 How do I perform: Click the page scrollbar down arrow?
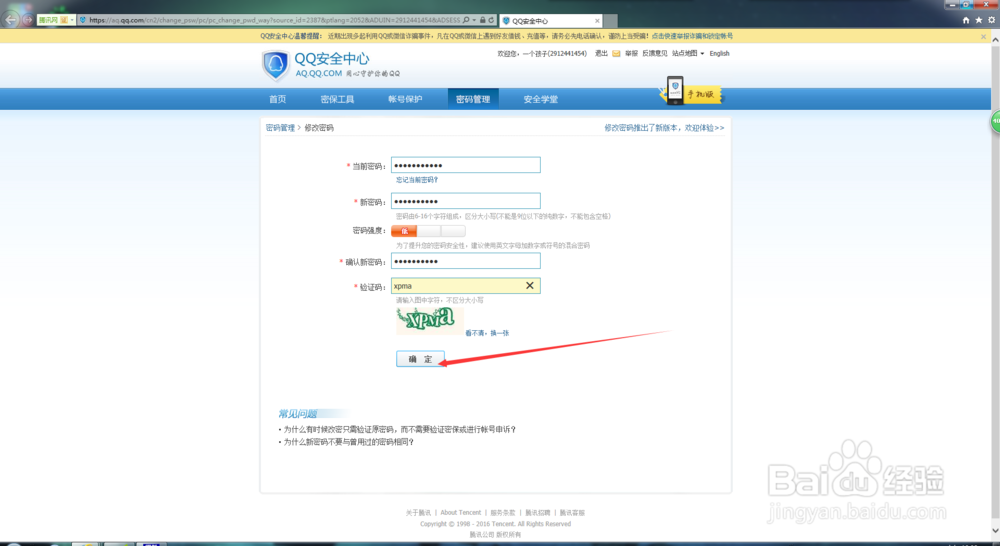pyautogui.click(x=995, y=531)
